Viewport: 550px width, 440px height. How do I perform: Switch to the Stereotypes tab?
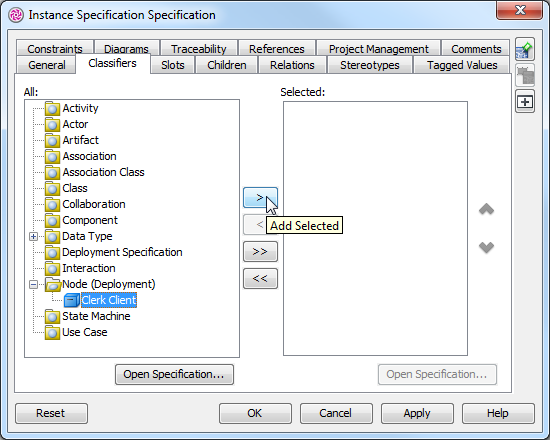point(370,65)
